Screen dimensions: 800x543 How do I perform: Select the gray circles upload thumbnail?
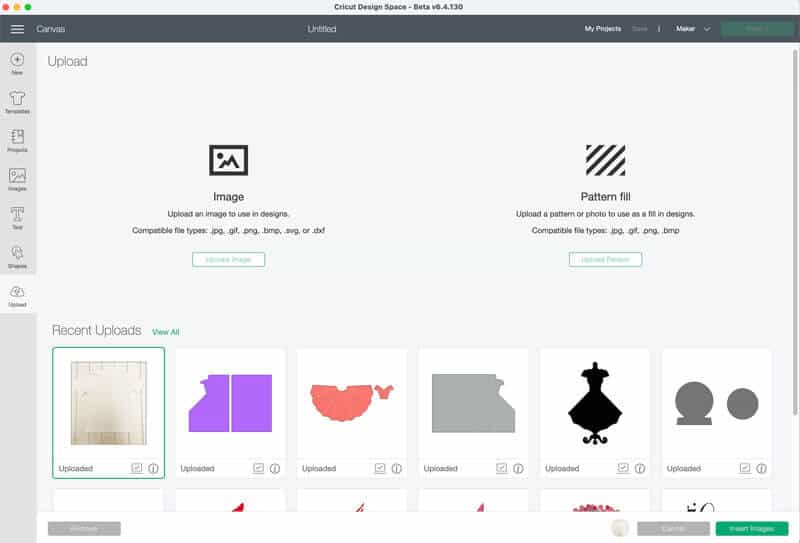pyautogui.click(x=716, y=403)
